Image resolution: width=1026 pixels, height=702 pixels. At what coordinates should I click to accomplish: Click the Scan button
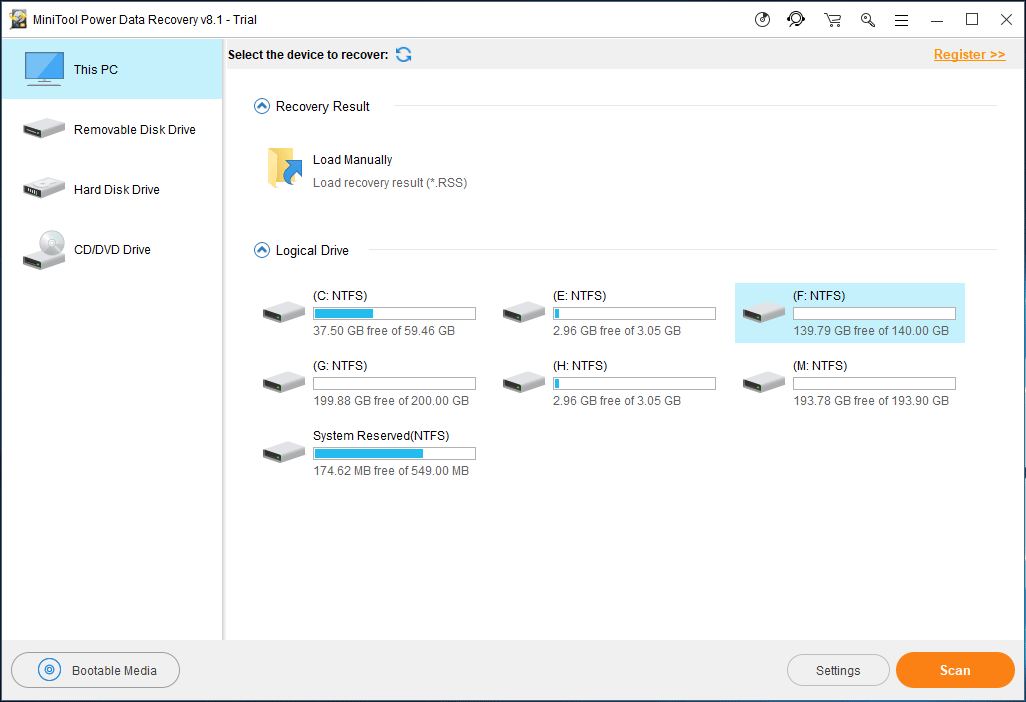click(954, 670)
